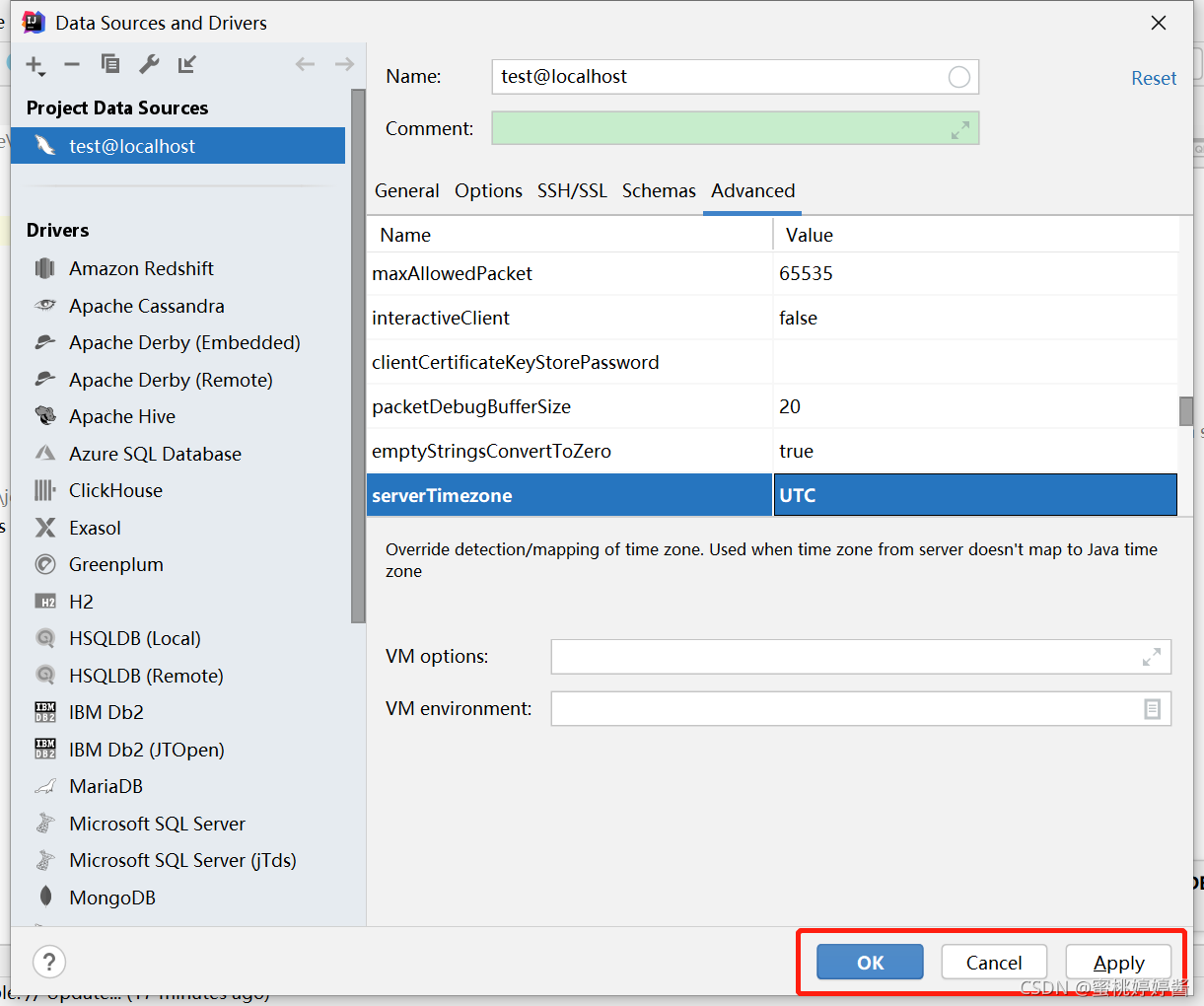Remove data source minus icon
Viewport: 1204px width, 1006px height.
(72, 65)
